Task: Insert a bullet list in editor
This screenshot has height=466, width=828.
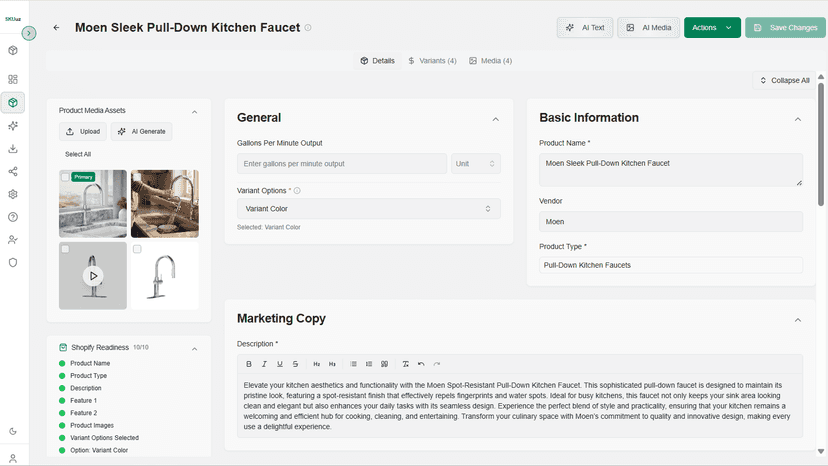Action: coord(353,364)
